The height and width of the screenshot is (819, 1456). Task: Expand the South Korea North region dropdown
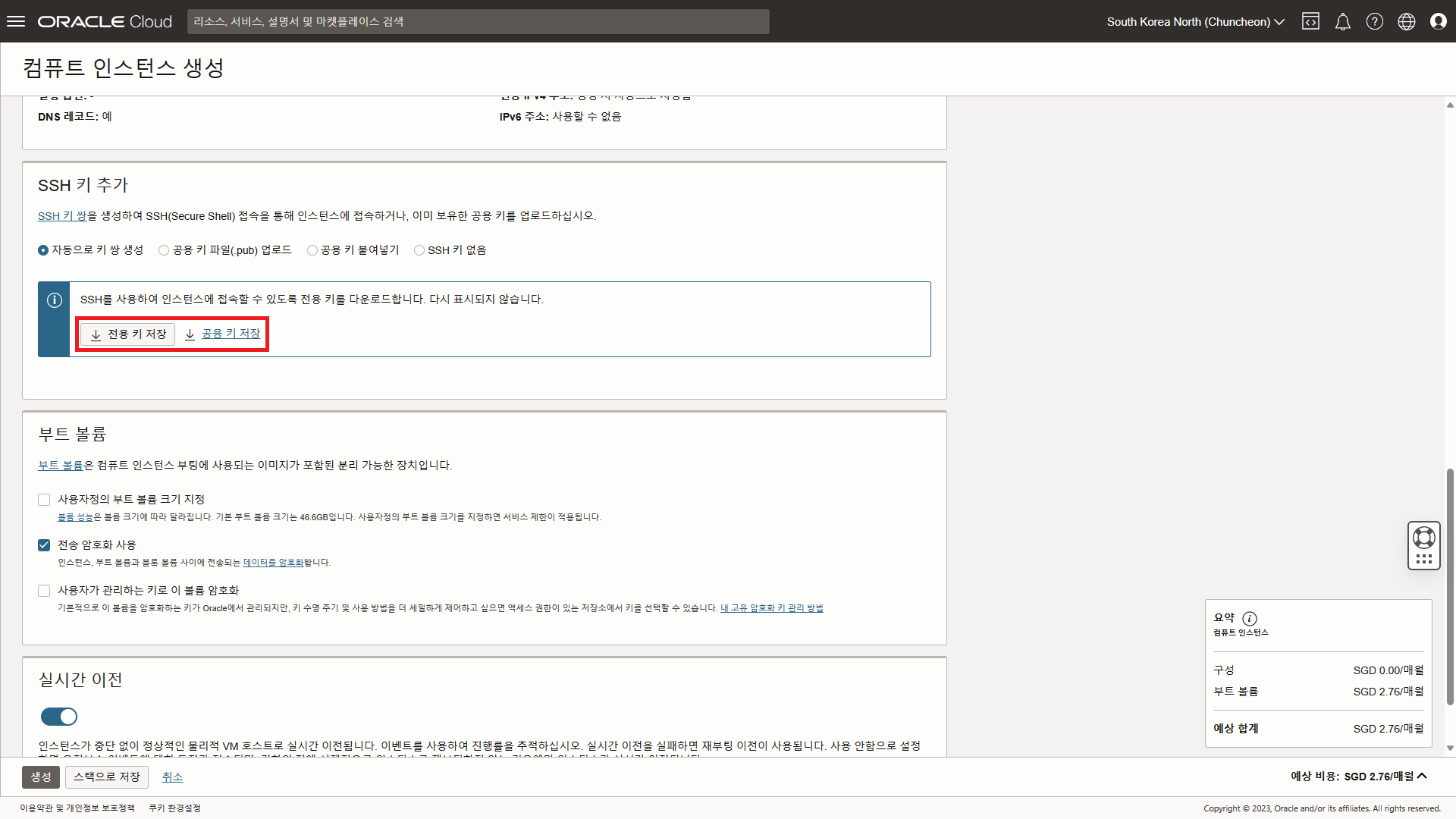[x=1195, y=21]
